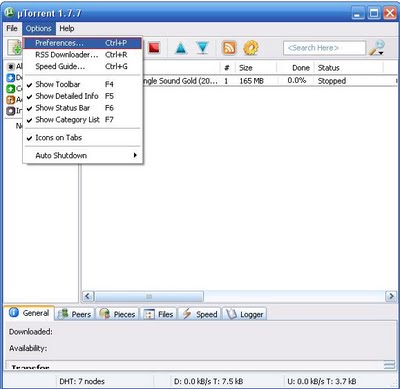Open Preferences gear icon in toolbar

[x=251, y=48]
